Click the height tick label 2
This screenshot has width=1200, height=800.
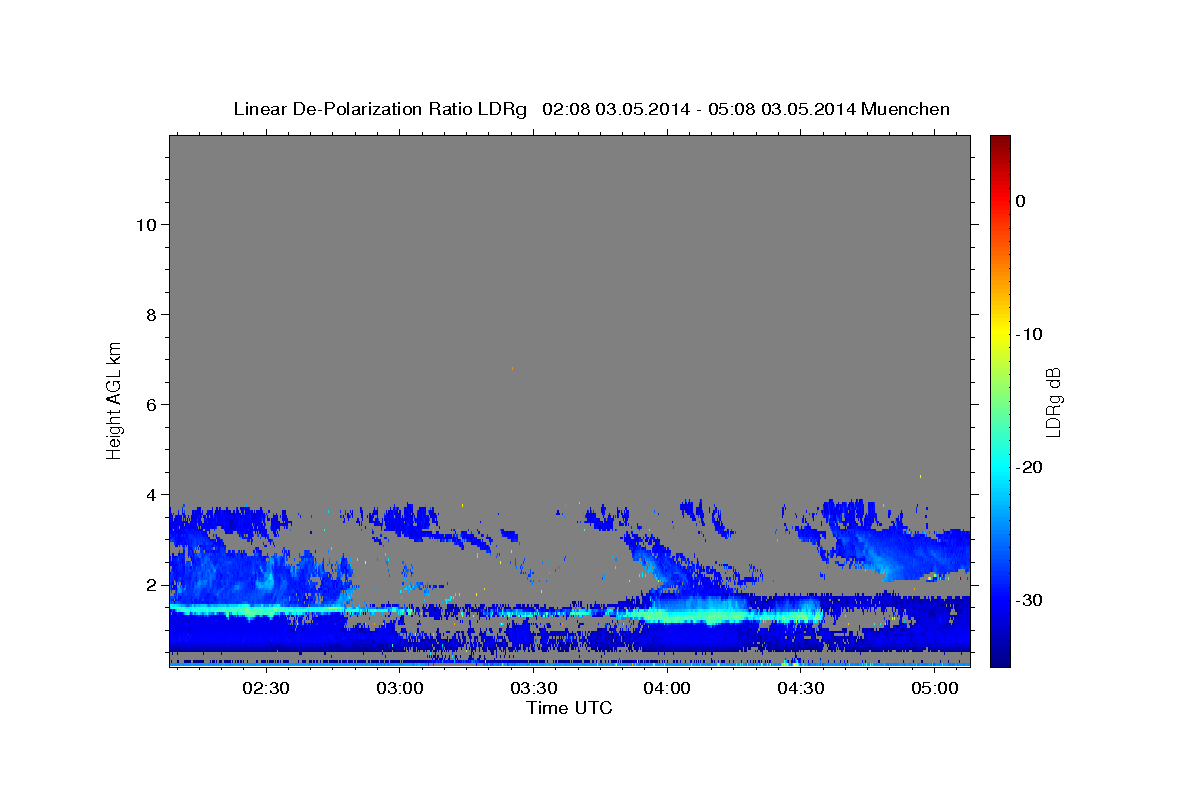[152, 585]
